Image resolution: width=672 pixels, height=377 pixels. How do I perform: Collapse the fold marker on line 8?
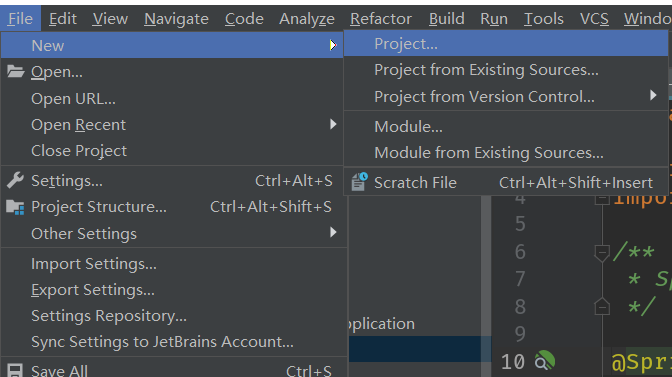tap(602, 307)
